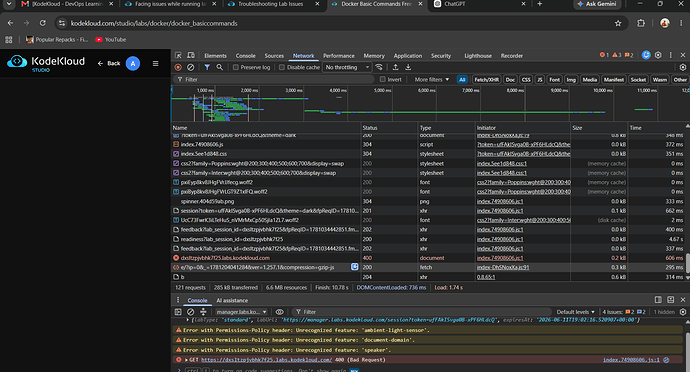Viewport: 690px width, 372px height.
Task: Show console sidebar icon
Action: [178, 312]
